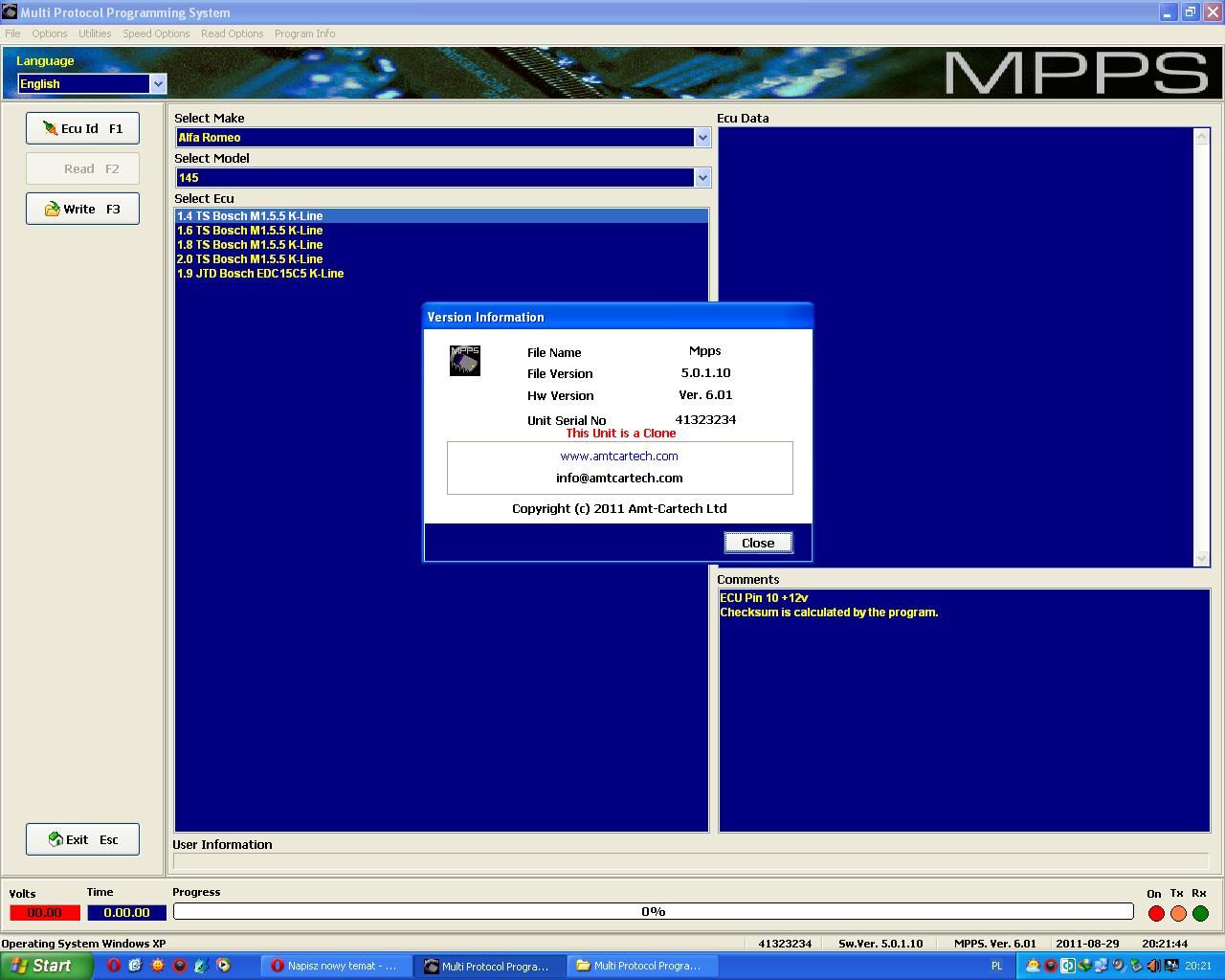Select '1.9 JTD Bosch EDC15C5 K-Line' ECU
The height and width of the screenshot is (980, 1225).
coord(441,274)
